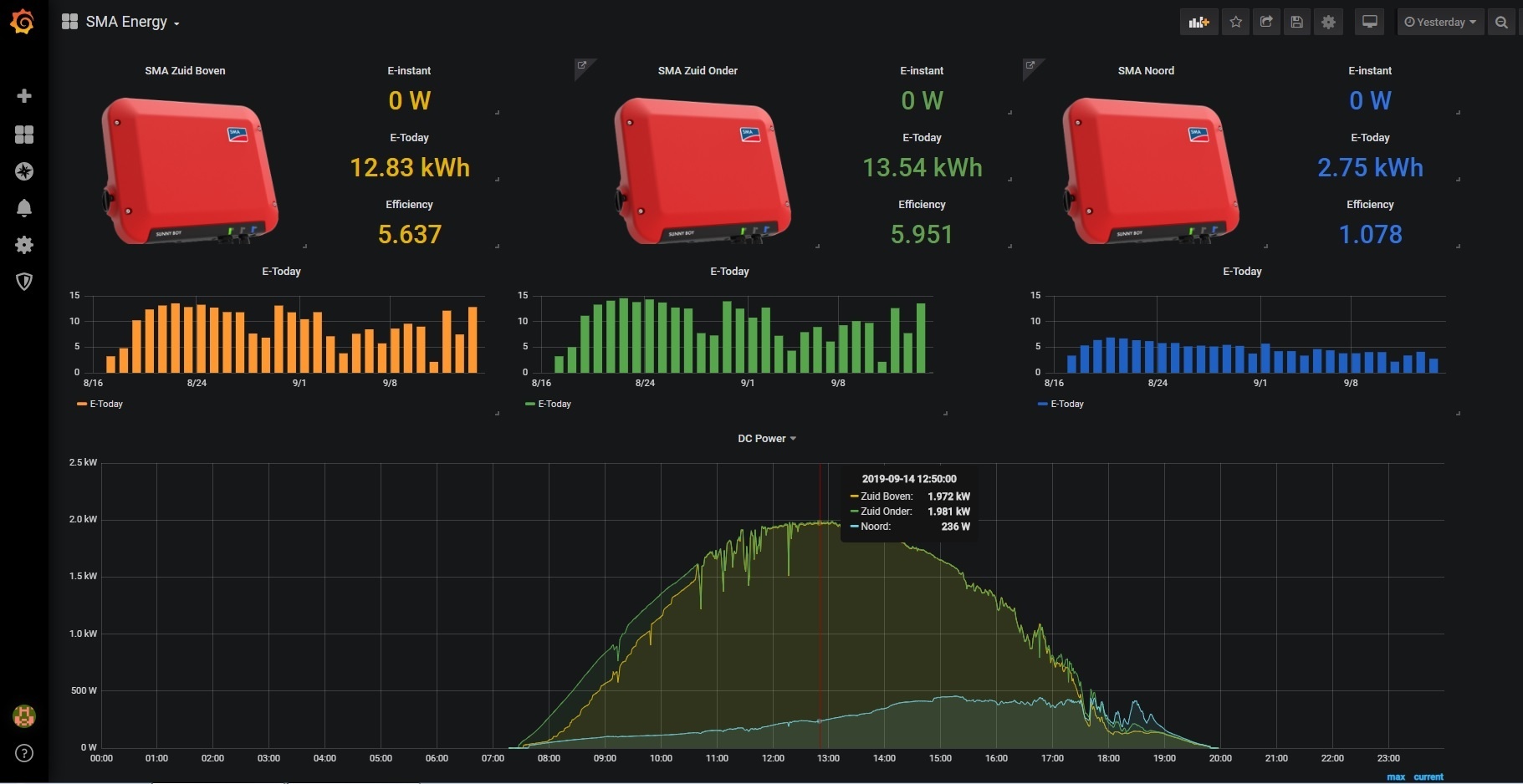
Task: Open the SMA Zuid Onder panel title menu
Action: coord(698,71)
